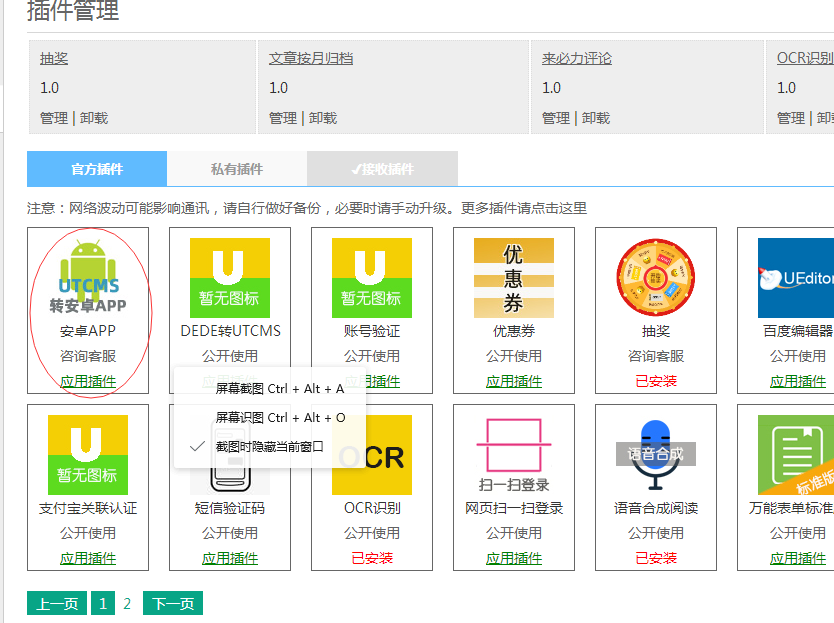
Task: Click 已安装 under 语音合成阅读
Action: coord(656,558)
